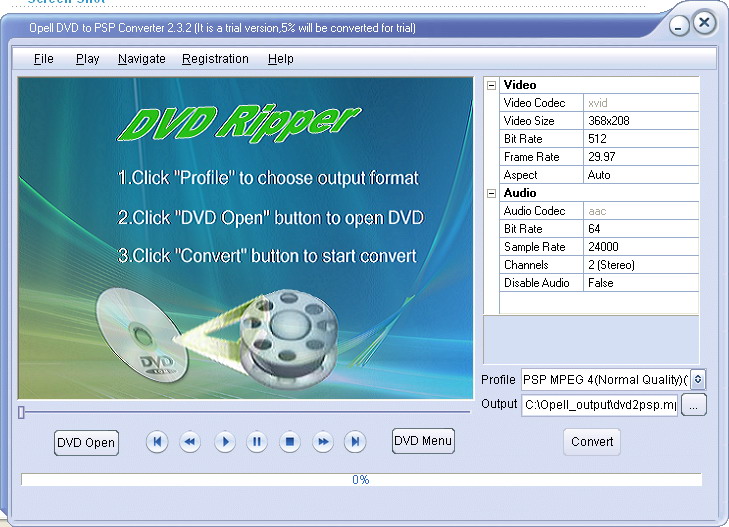This screenshot has width=729, height=527.
Task: Pause the video preview
Action: click(x=257, y=441)
